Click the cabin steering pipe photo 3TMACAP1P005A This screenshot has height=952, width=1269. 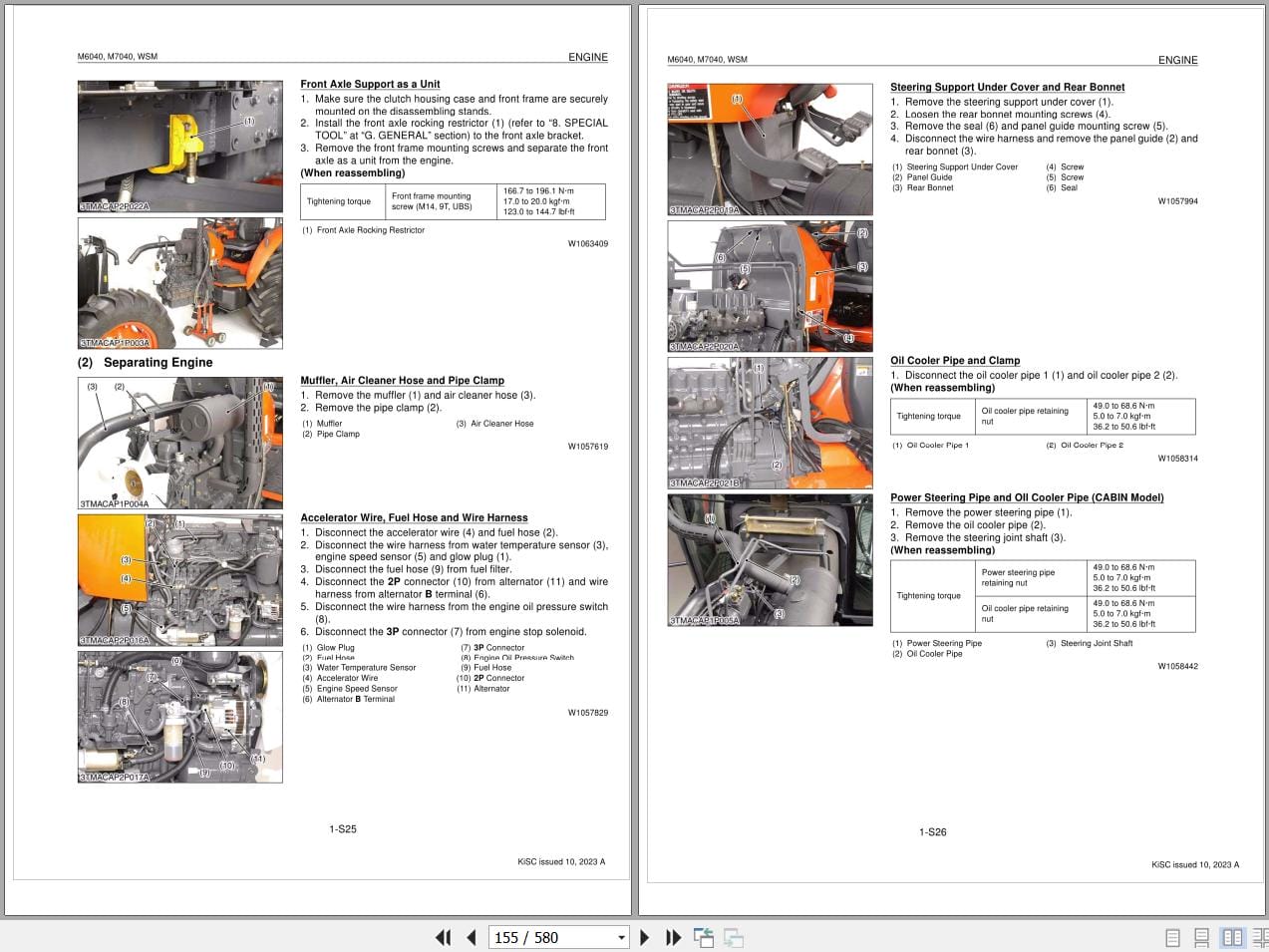click(770, 560)
